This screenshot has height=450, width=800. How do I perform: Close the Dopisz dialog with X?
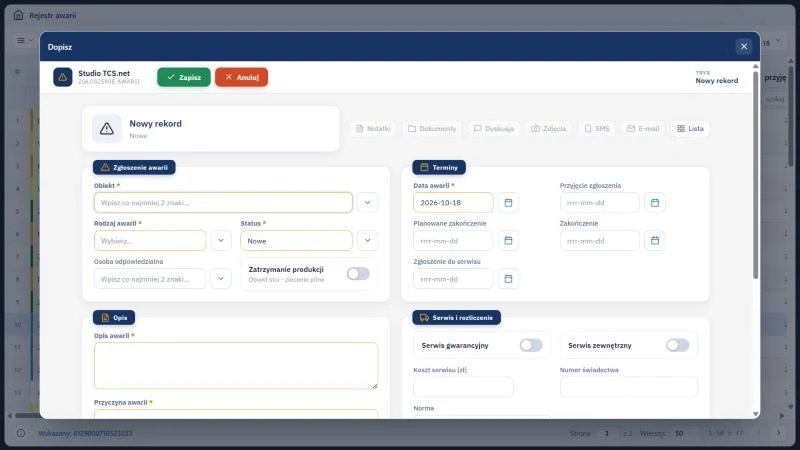coord(744,46)
